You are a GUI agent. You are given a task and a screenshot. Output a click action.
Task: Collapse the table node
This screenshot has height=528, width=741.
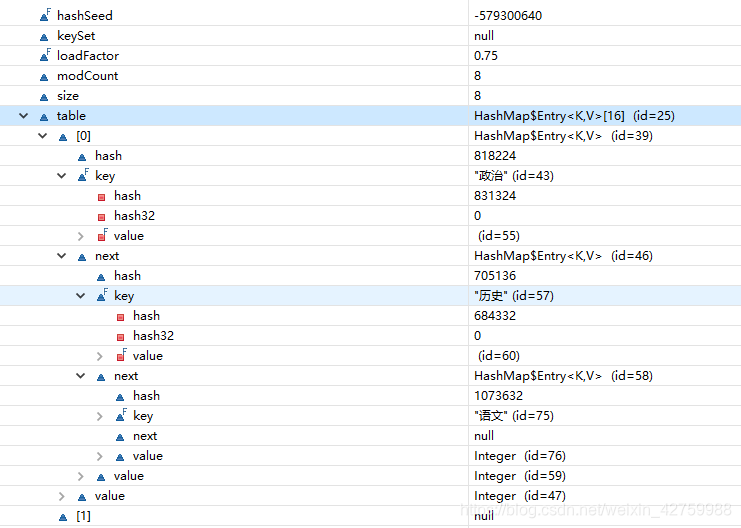24,116
